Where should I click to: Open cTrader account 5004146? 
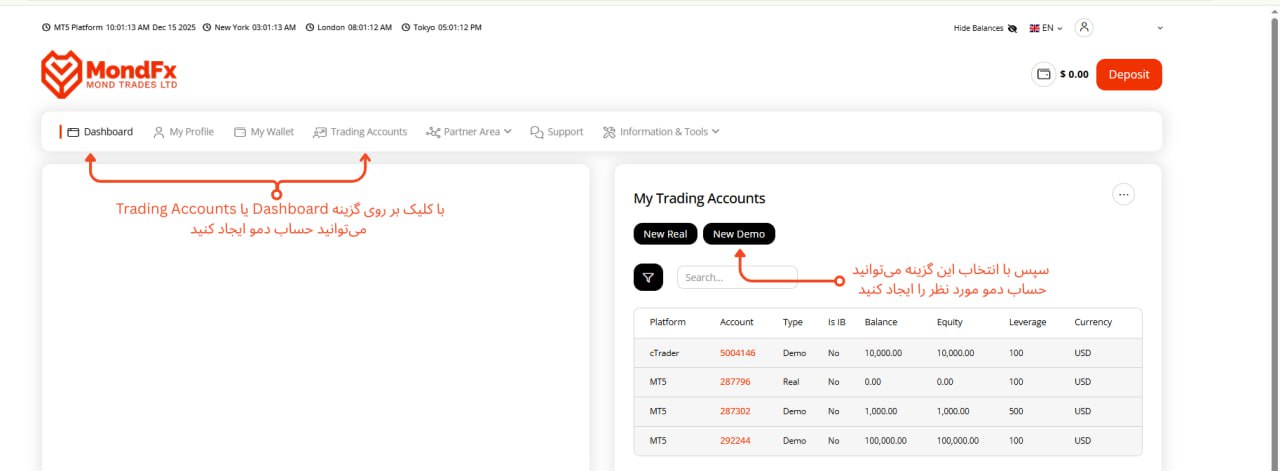point(737,353)
